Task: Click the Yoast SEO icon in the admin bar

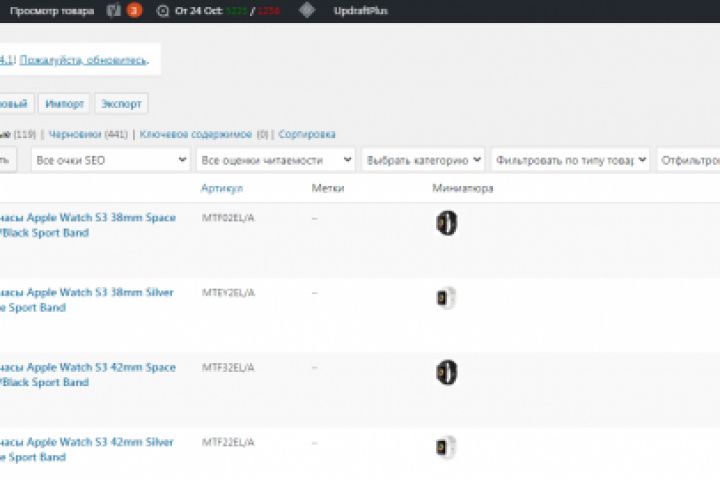Action: (x=114, y=11)
